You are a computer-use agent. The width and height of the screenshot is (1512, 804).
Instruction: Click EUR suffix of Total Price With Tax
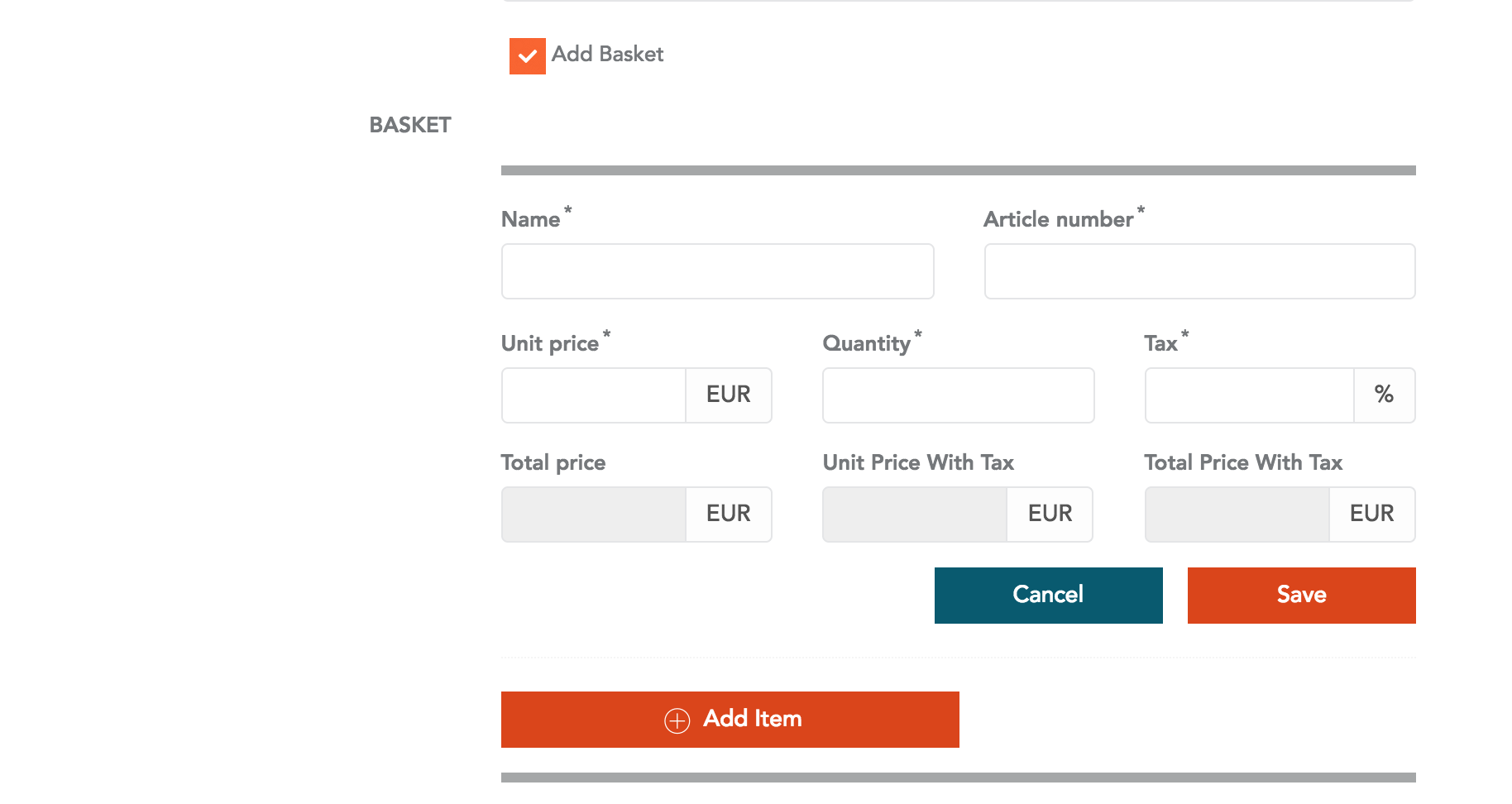1371,514
